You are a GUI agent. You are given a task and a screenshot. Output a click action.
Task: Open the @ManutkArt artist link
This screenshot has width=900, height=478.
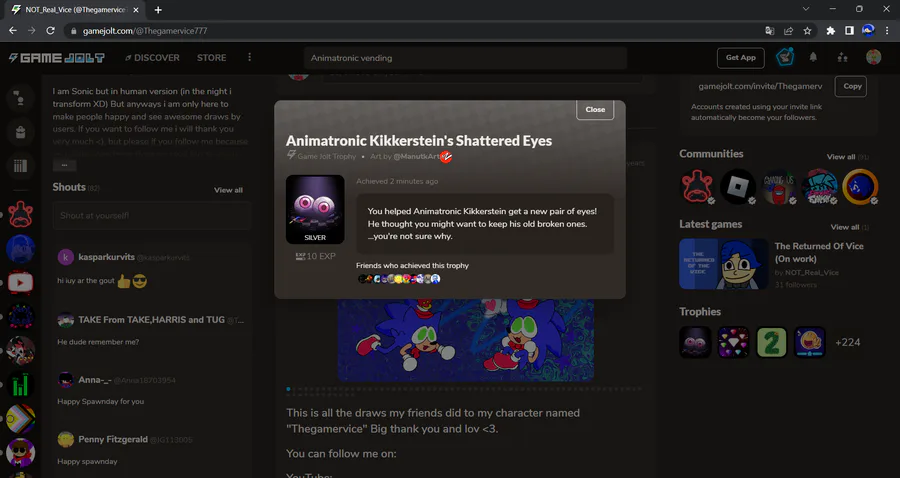[x=416, y=157]
